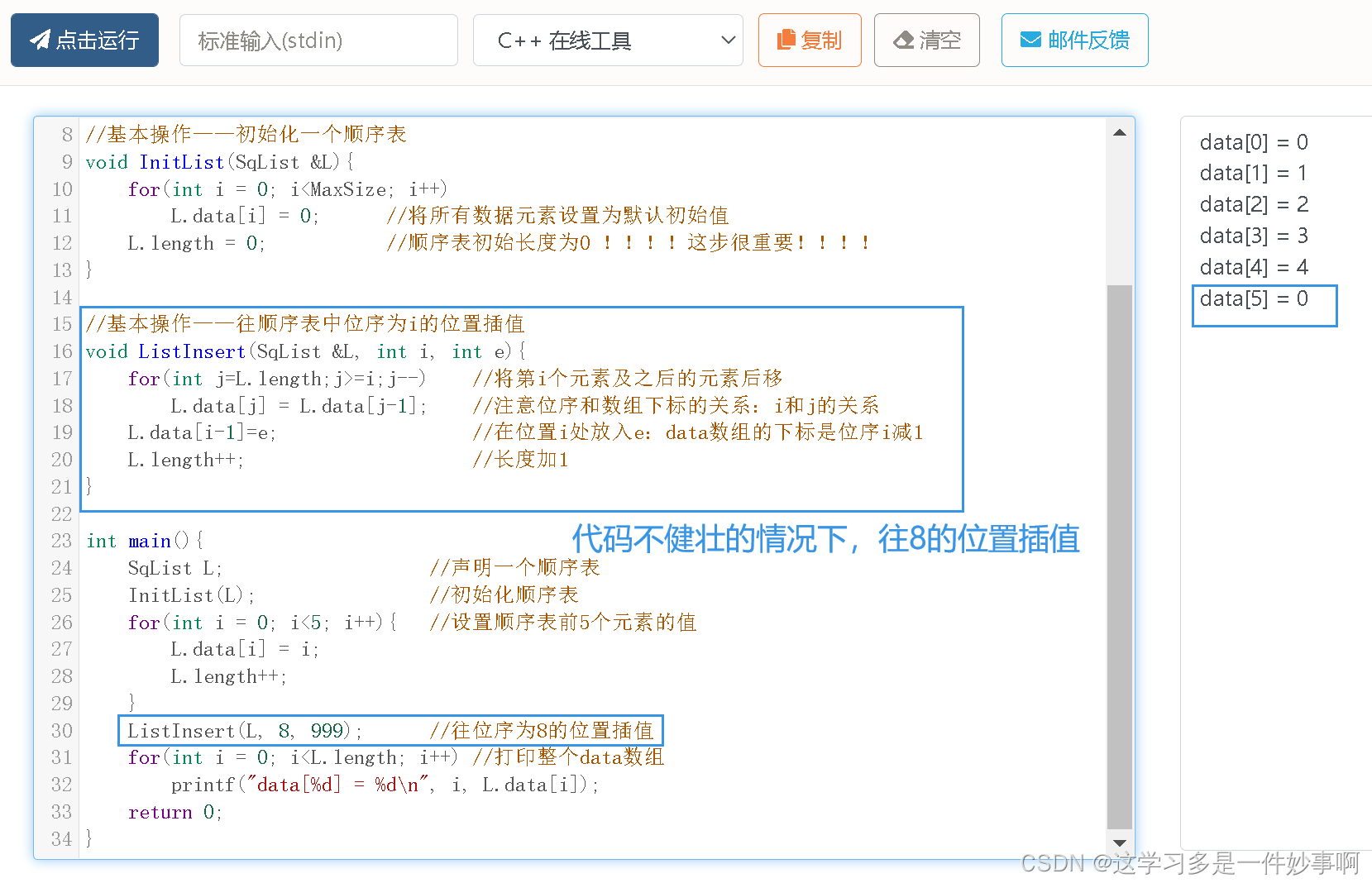The height and width of the screenshot is (883, 1372).
Task: Click the L.length = 0; line
Action: coord(196,243)
